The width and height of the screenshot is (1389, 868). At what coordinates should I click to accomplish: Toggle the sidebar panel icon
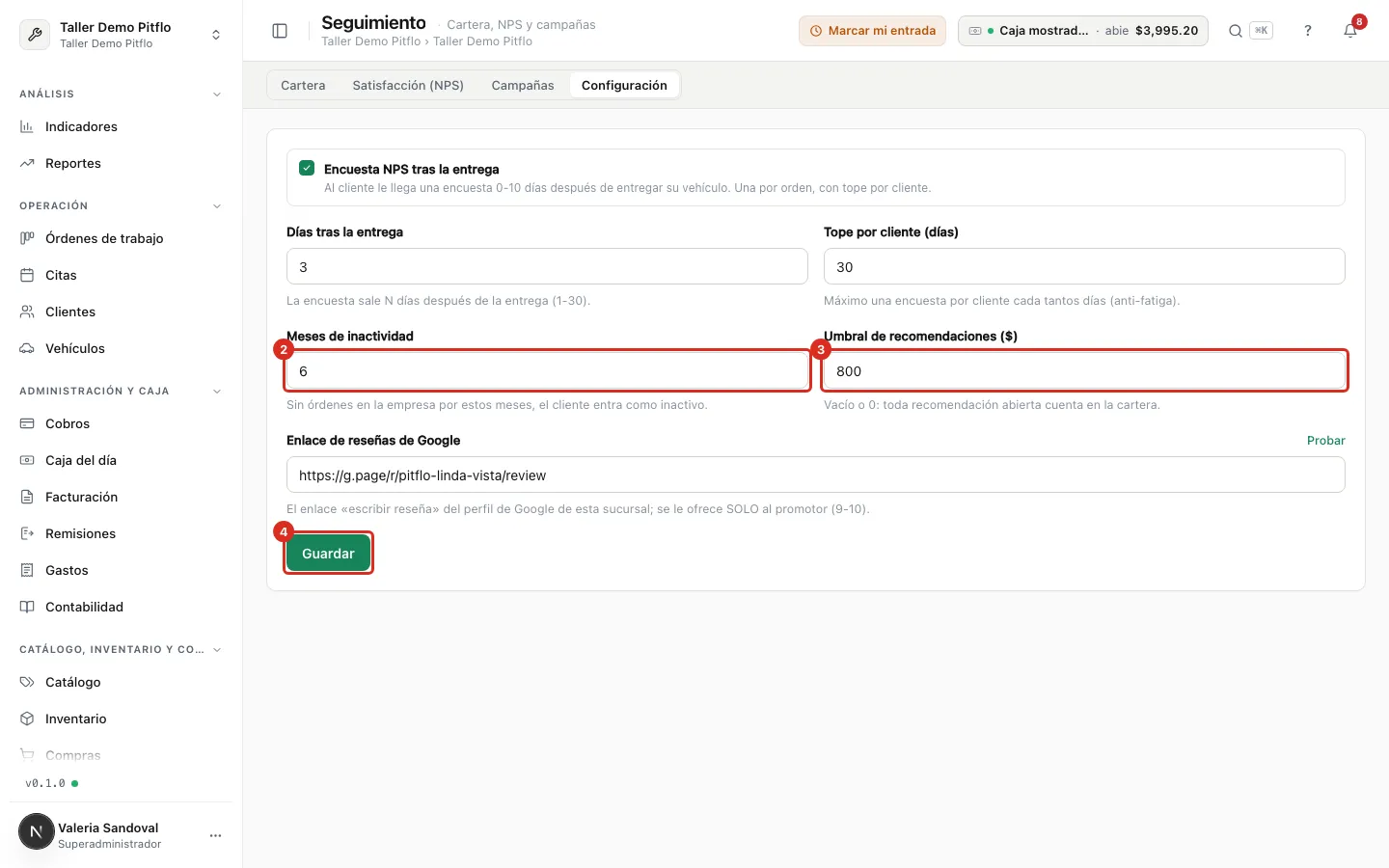(280, 31)
